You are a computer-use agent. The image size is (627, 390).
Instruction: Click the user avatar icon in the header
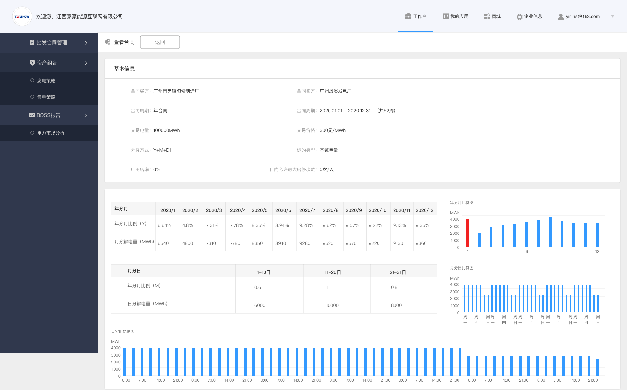pyautogui.click(x=561, y=17)
